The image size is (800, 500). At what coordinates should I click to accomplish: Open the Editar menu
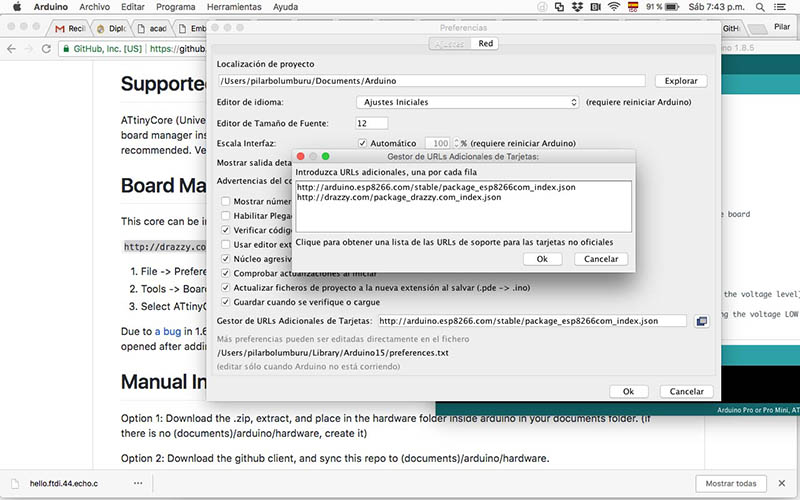(133, 7)
